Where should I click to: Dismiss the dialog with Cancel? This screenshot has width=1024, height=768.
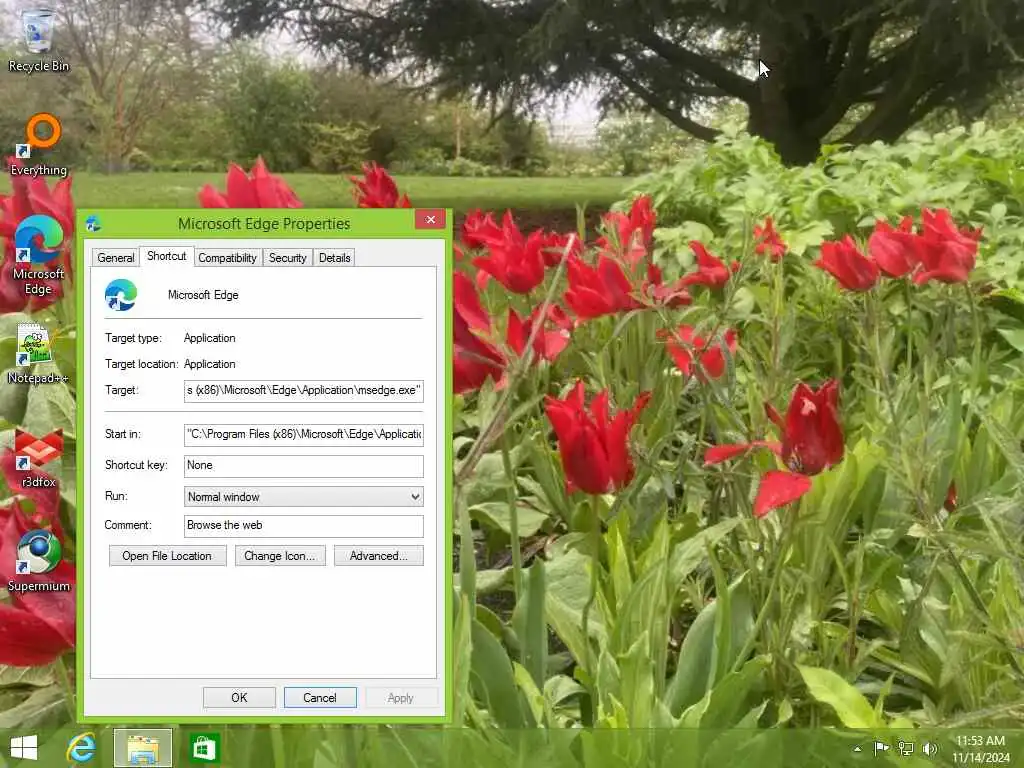click(x=320, y=697)
